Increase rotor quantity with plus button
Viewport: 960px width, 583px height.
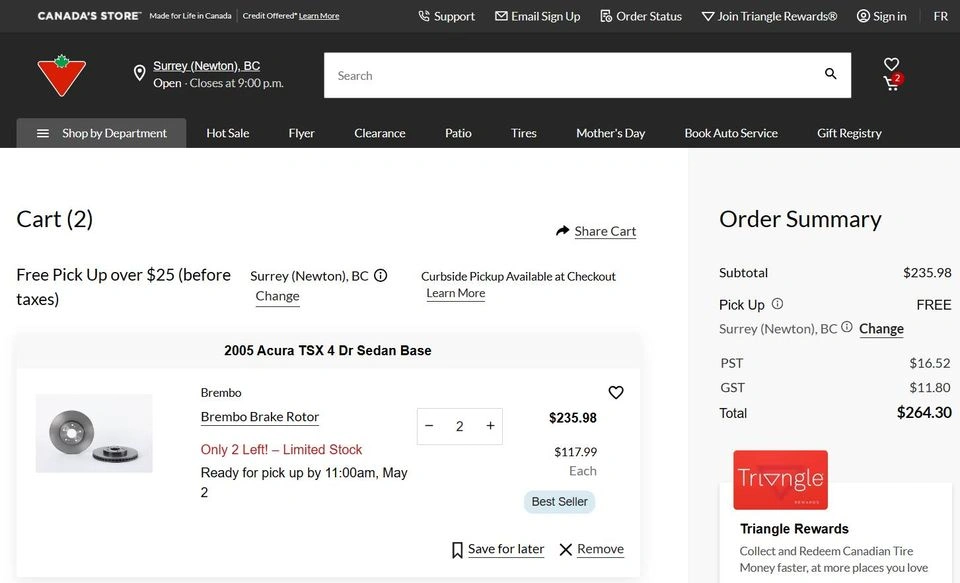pyautogui.click(x=490, y=426)
